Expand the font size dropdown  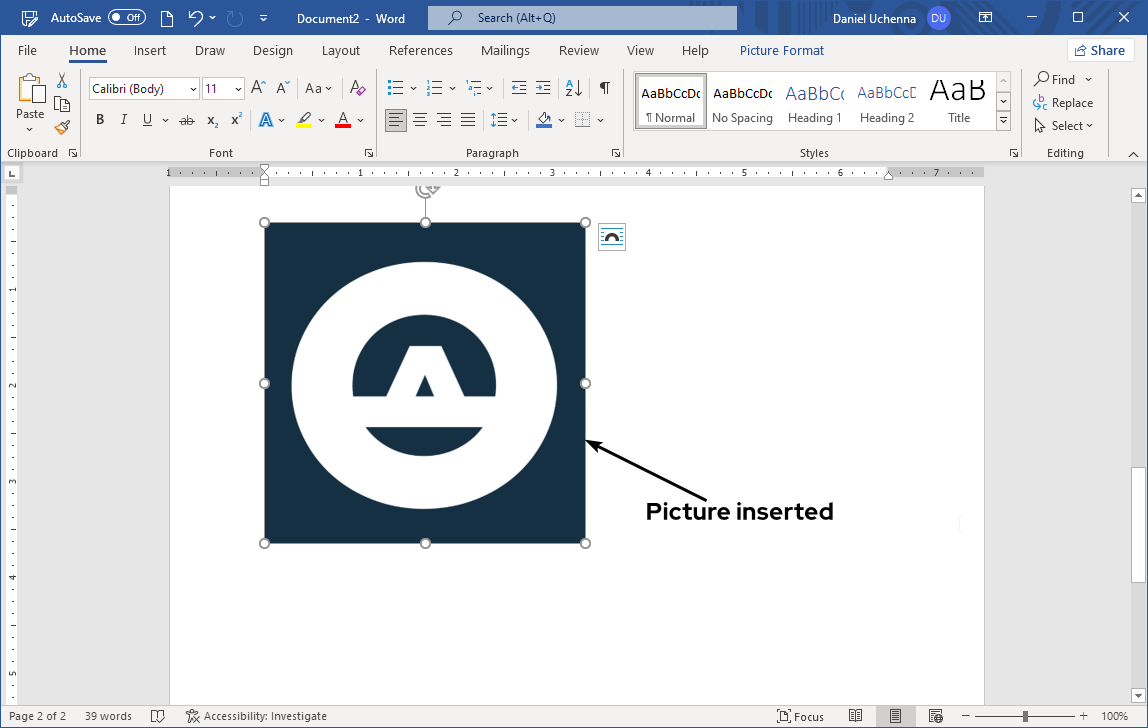pyautogui.click(x=238, y=89)
